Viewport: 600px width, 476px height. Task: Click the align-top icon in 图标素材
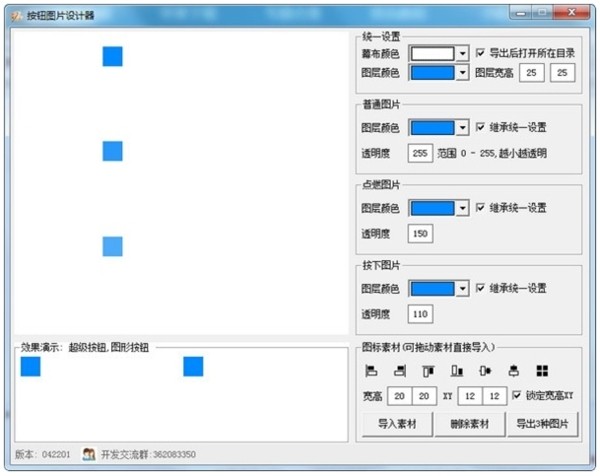428,371
